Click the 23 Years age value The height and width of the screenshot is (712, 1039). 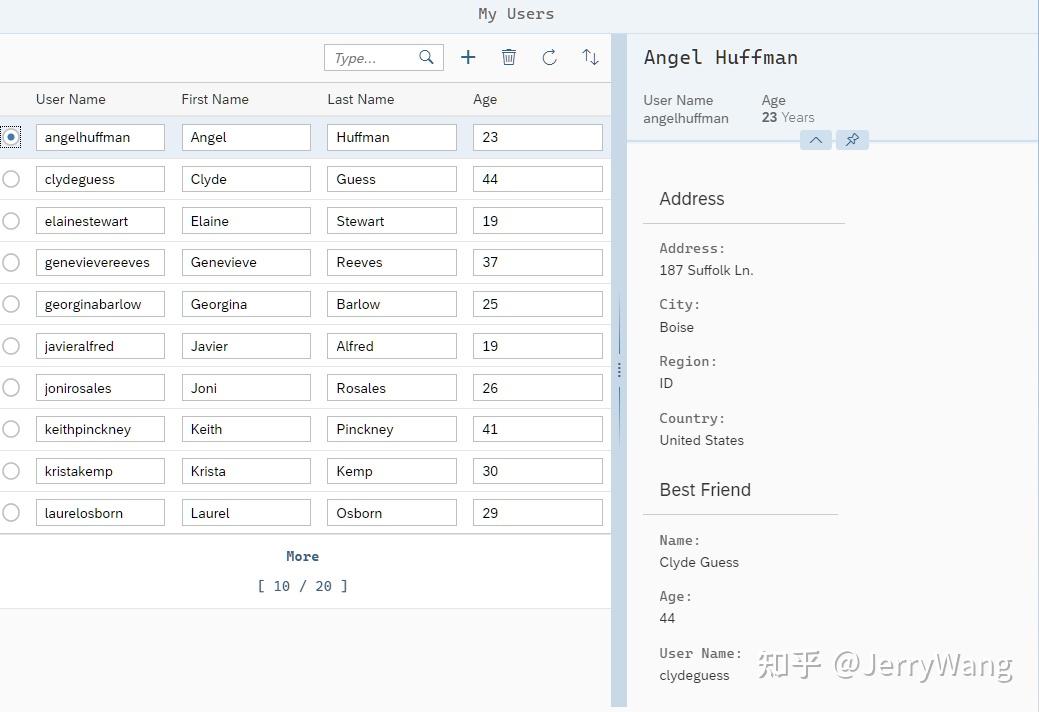click(788, 117)
